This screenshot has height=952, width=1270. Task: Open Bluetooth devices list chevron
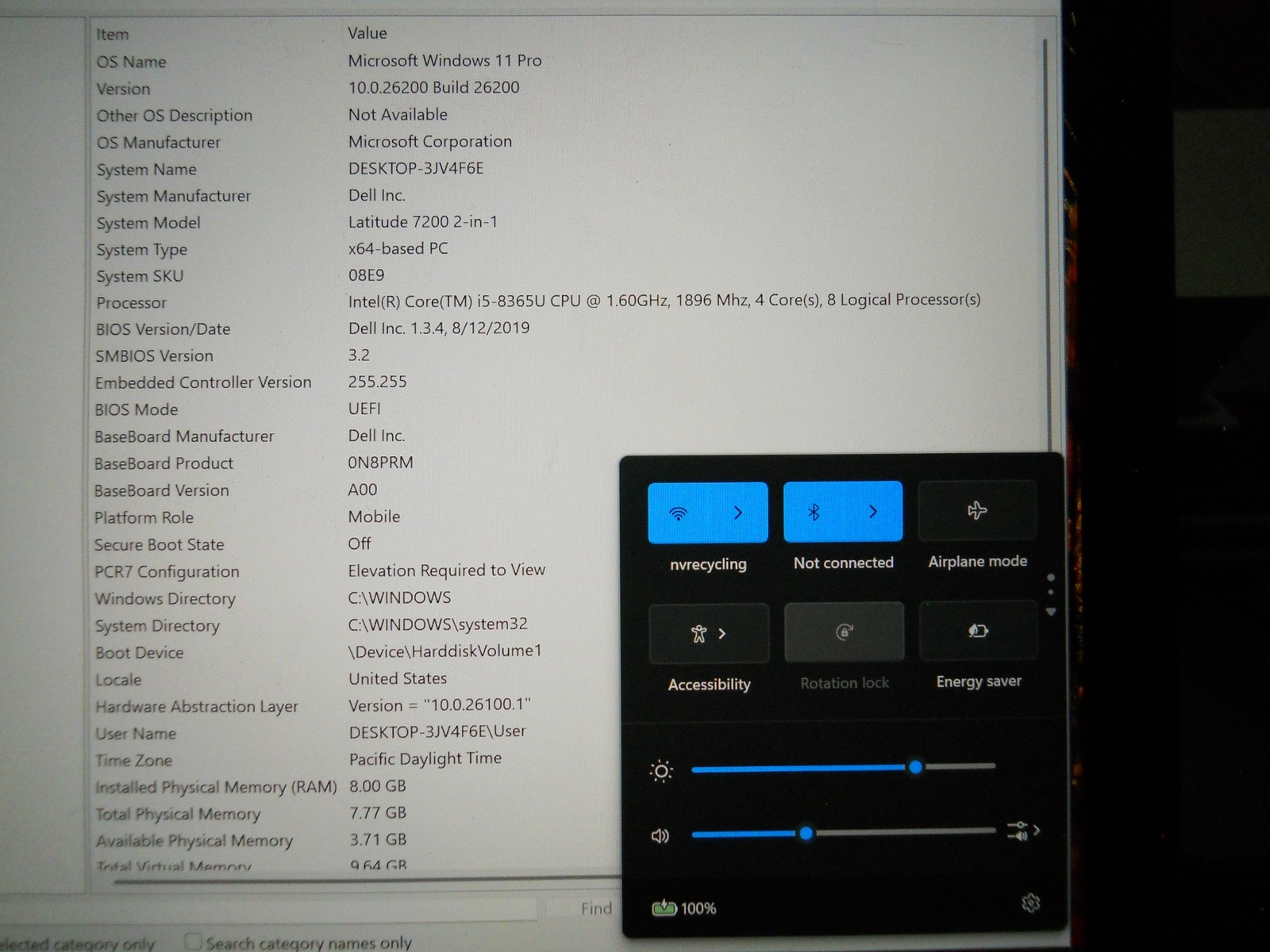point(873,512)
